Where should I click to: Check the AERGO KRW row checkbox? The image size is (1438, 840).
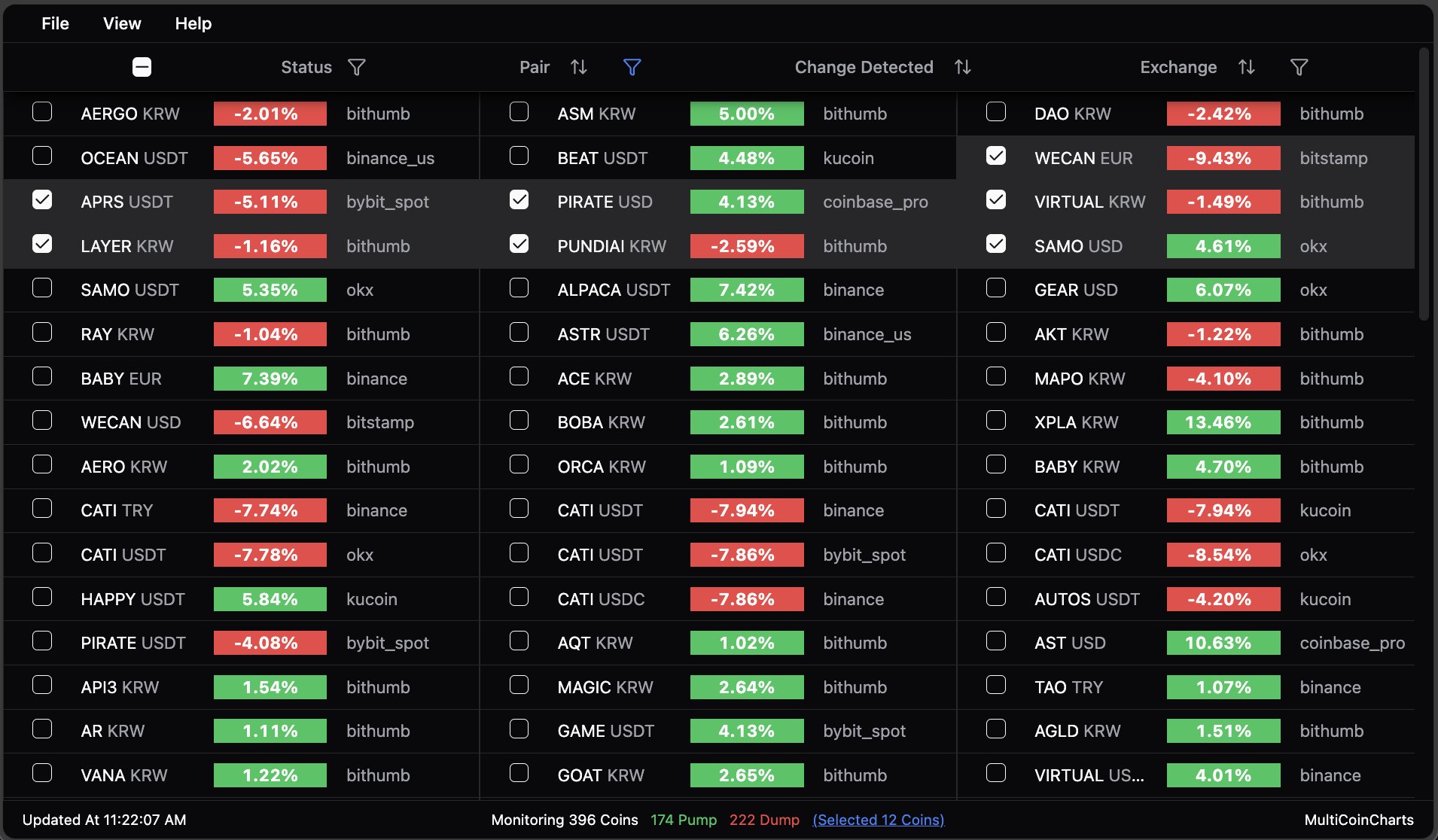(x=42, y=112)
